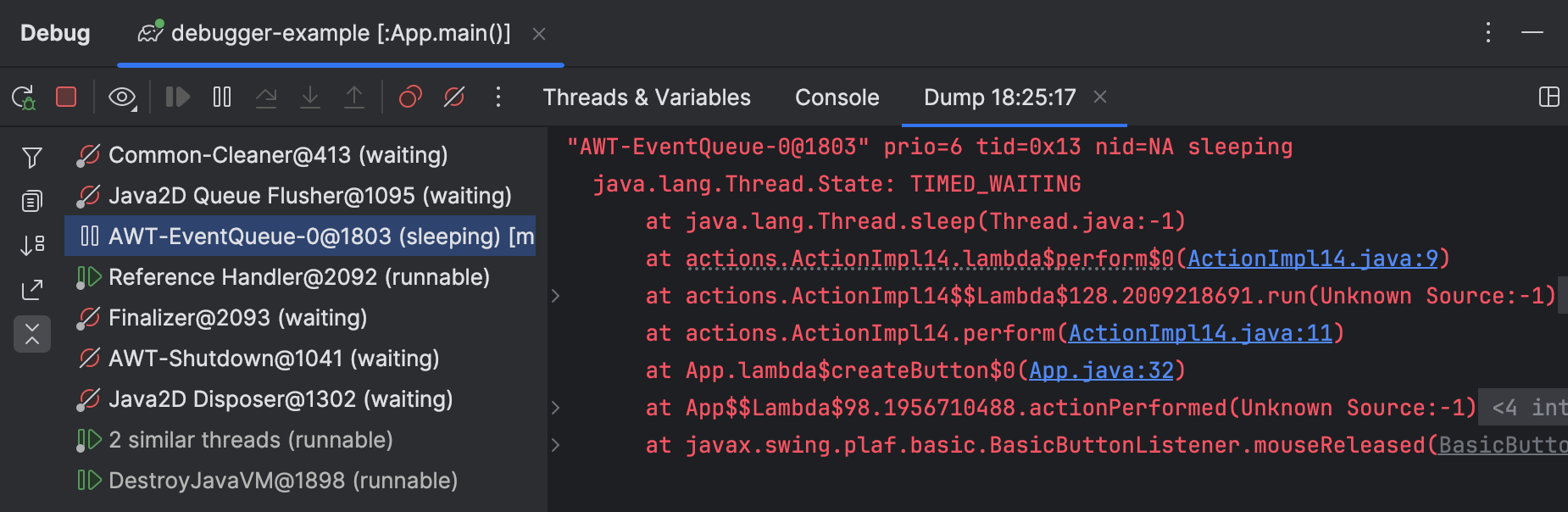
Task: Switch to Threads & Variables tab
Action: (647, 97)
